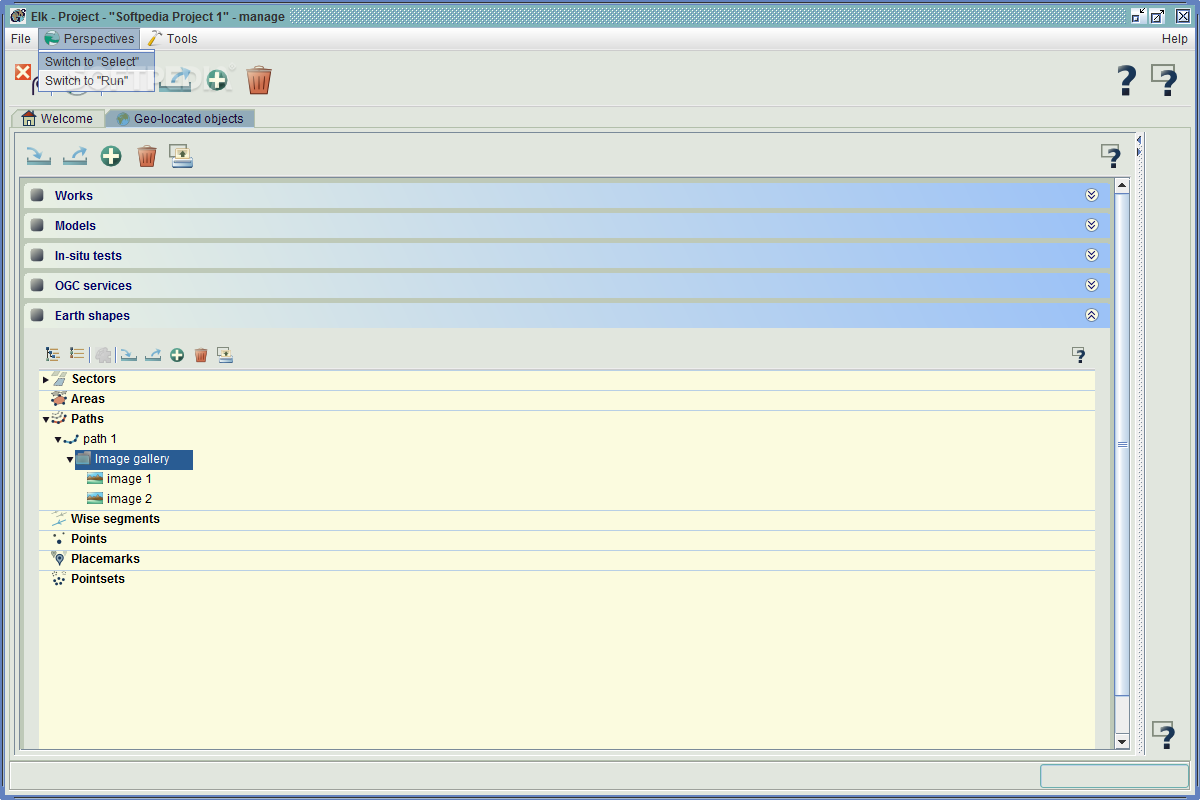This screenshot has height=800, width=1200.
Task: Select the Placemarks tree row
Action: [567, 559]
